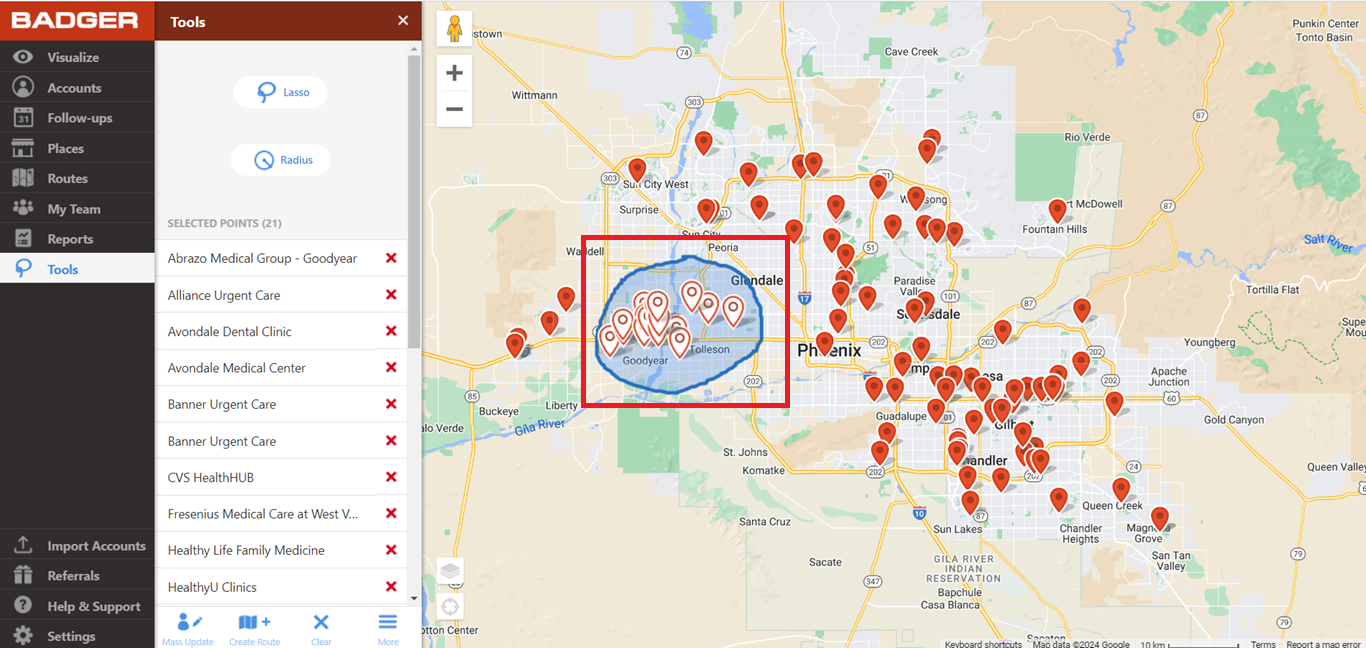Open the Accounts section
Viewport: 1366px width, 648px height.
77,88
